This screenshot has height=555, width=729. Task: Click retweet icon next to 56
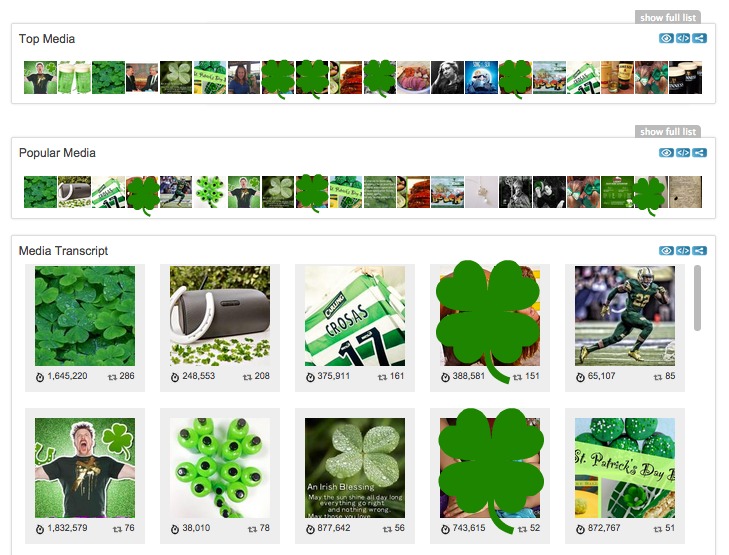tap(387, 529)
